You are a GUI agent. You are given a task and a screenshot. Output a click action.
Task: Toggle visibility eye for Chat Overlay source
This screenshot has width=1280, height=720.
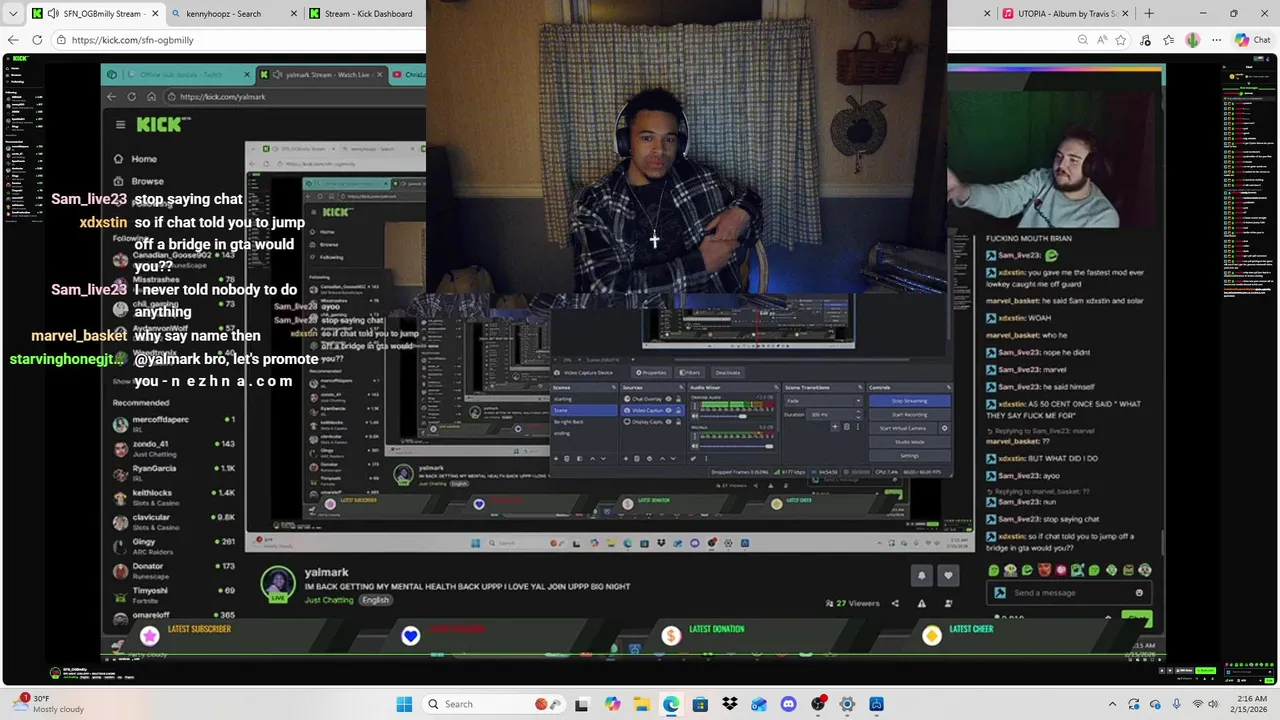click(668, 399)
